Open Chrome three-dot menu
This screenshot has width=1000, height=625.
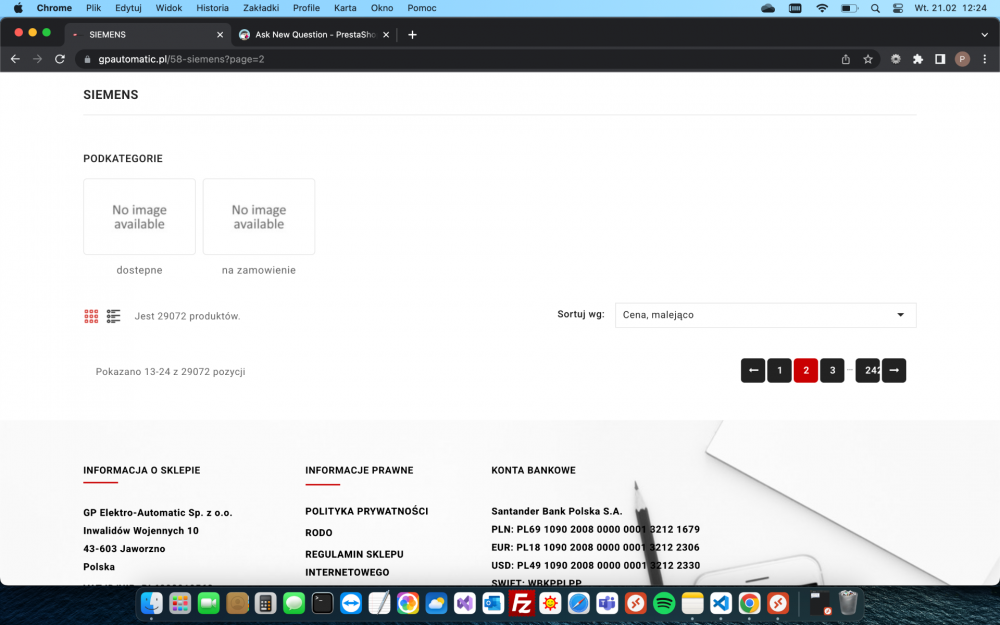click(x=985, y=59)
